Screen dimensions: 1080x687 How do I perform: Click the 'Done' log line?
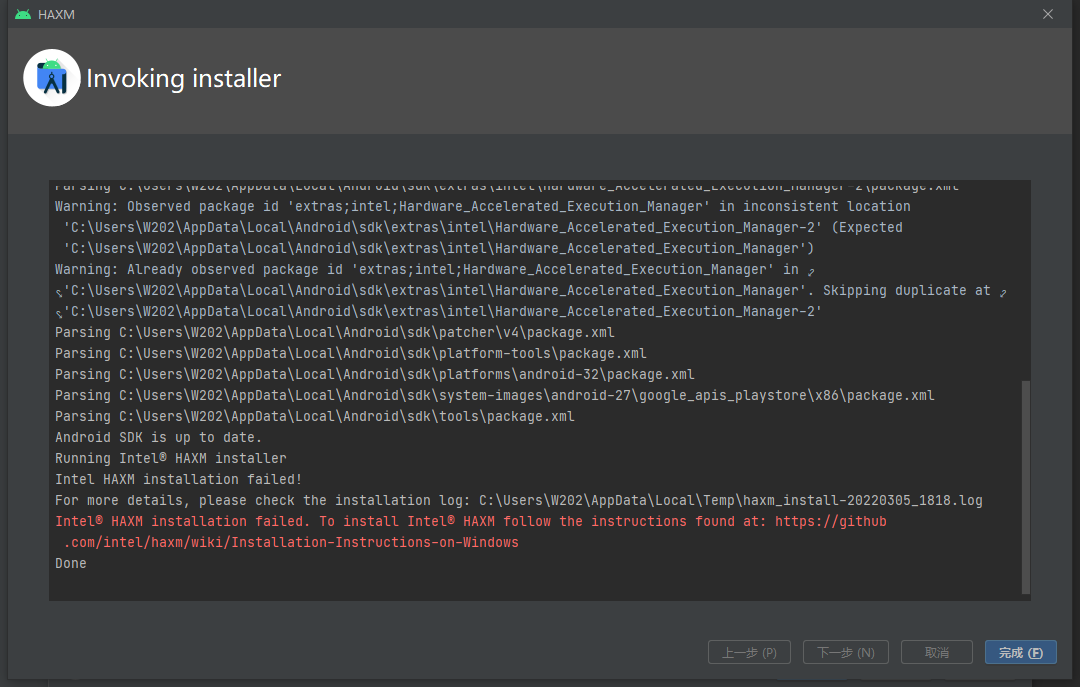click(x=71, y=564)
